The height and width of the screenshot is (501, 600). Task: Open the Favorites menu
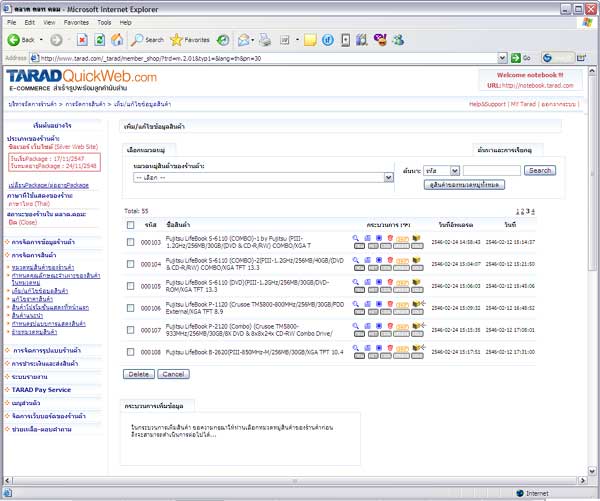[x=76, y=23]
